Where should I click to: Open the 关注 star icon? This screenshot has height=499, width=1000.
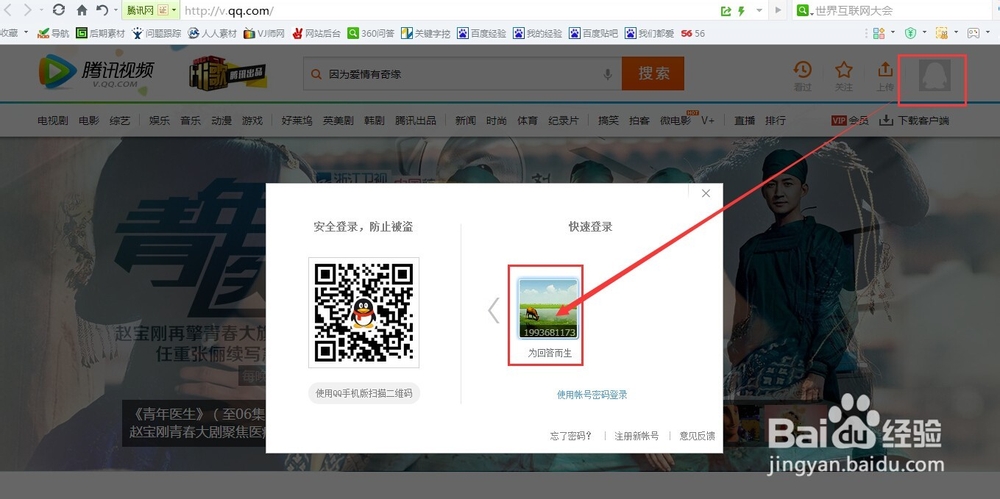[x=844, y=76]
